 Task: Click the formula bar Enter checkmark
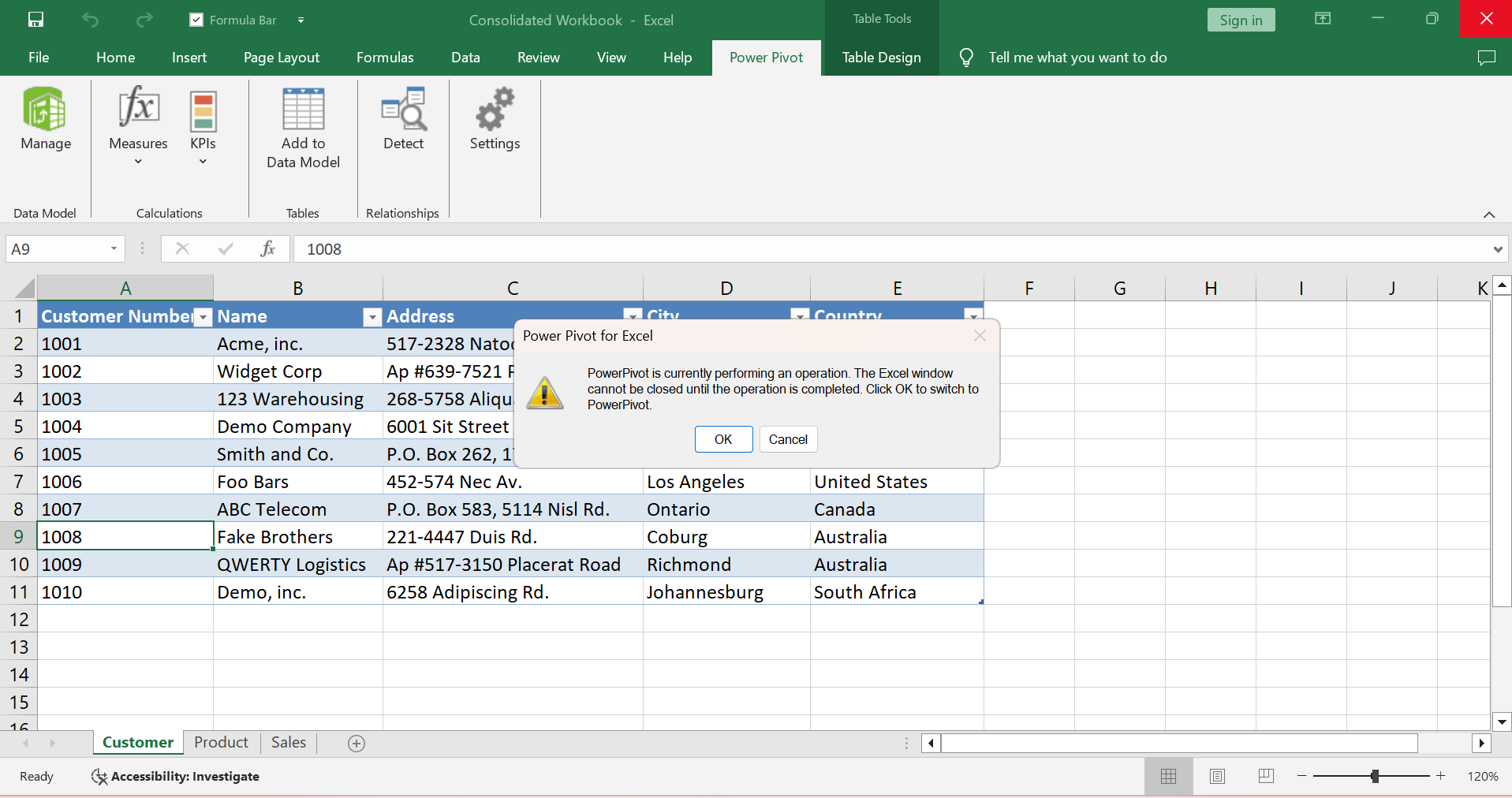[226, 249]
